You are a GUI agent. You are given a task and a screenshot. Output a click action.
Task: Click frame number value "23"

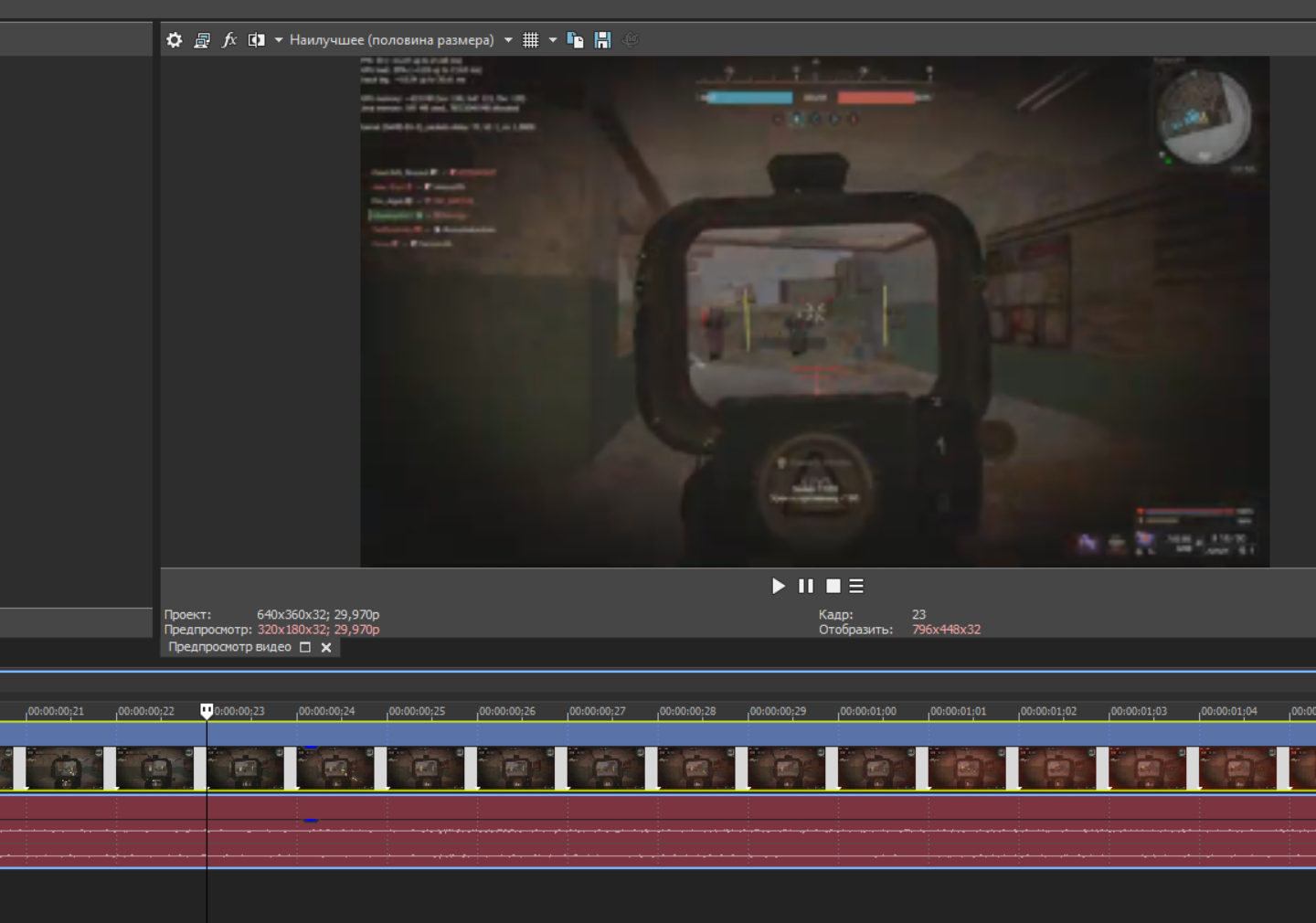918,615
